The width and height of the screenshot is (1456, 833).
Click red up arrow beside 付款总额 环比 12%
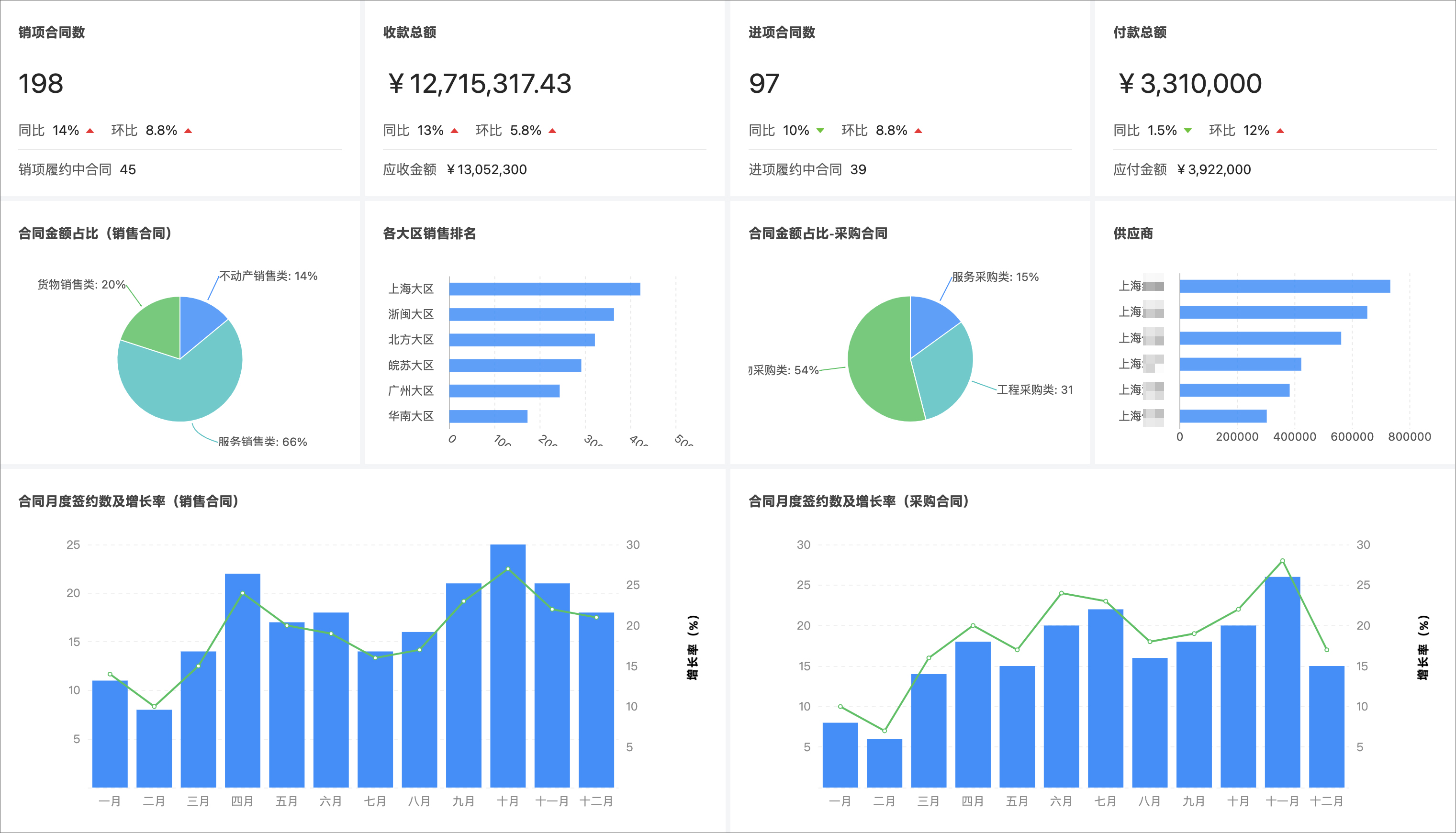point(1280,131)
